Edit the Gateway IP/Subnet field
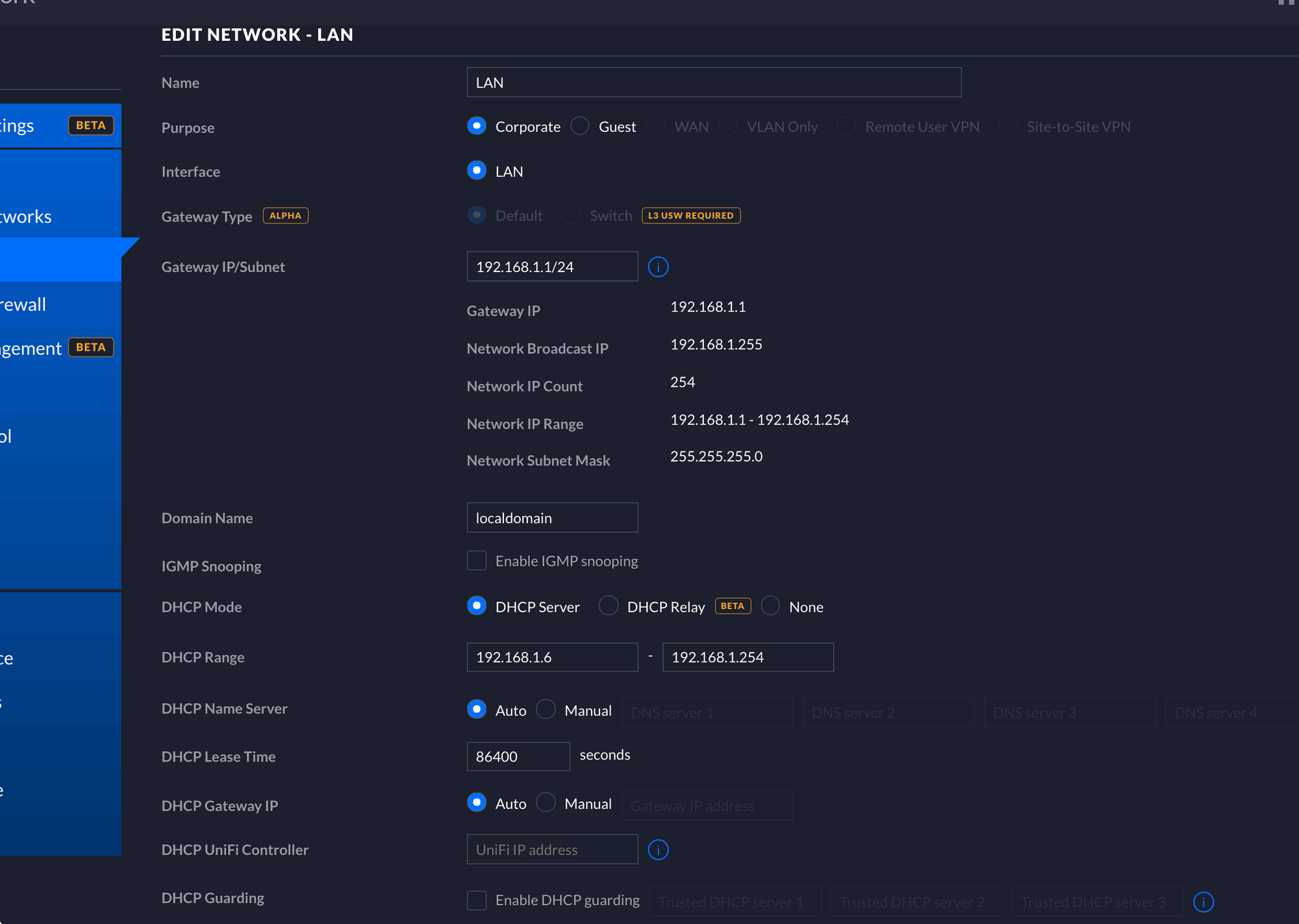Viewport: 1299px width, 924px height. (x=551, y=267)
